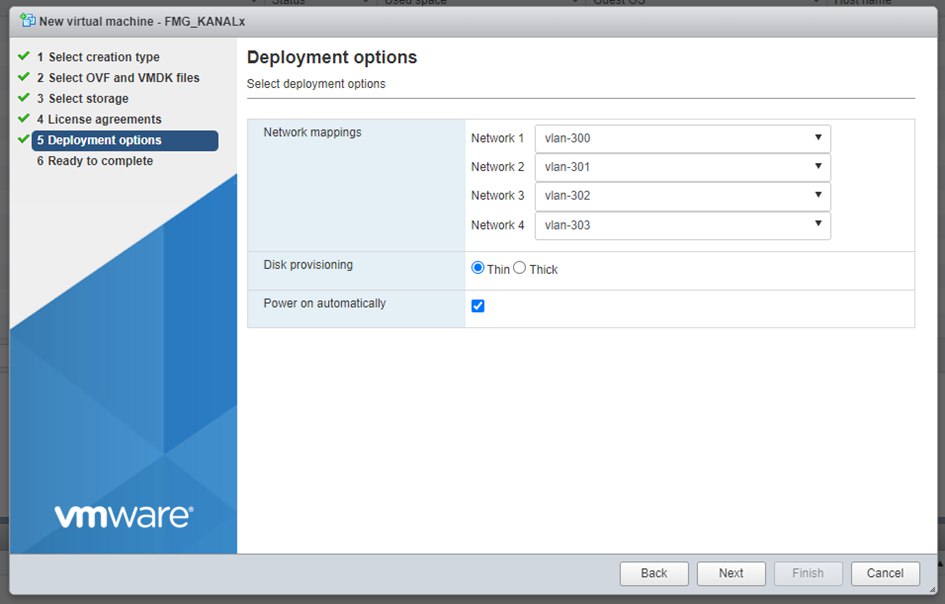Click the Back button
945x604 pixels.
pyautogui.click(x=654, y=573)
